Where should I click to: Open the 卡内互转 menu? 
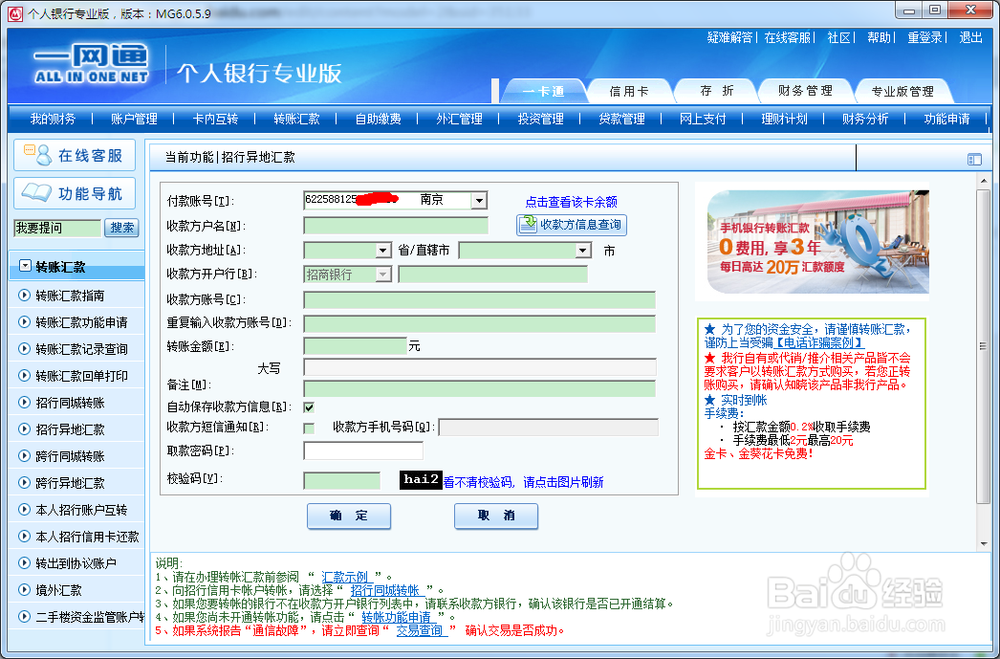pyautogui.click(x=215, y=119)
